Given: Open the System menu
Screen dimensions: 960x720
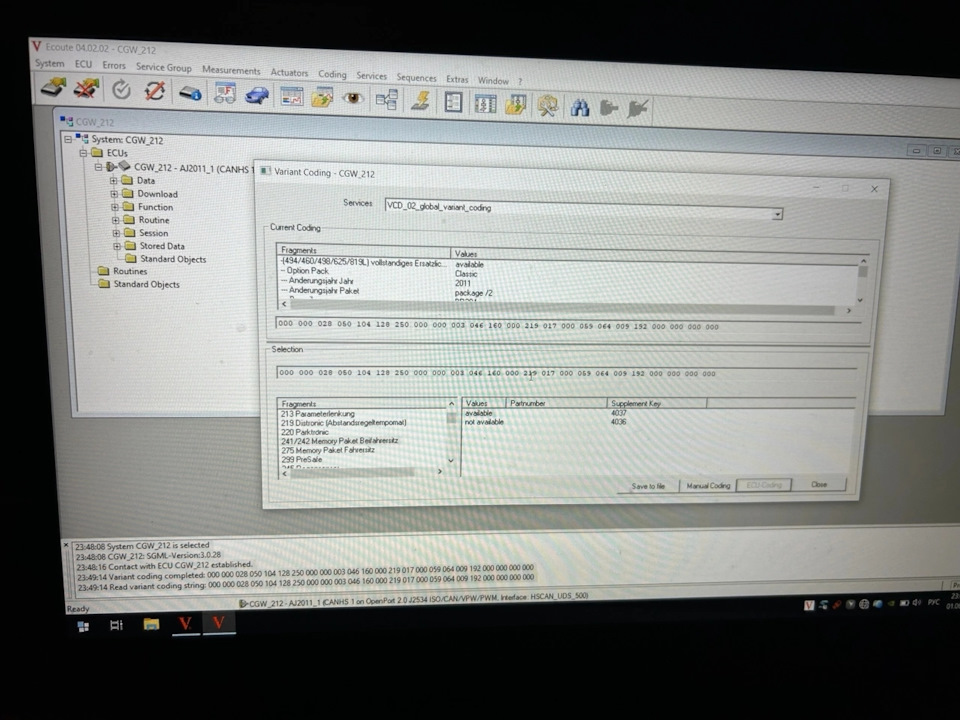Looking at the screenshot, I should coord(50,63).
